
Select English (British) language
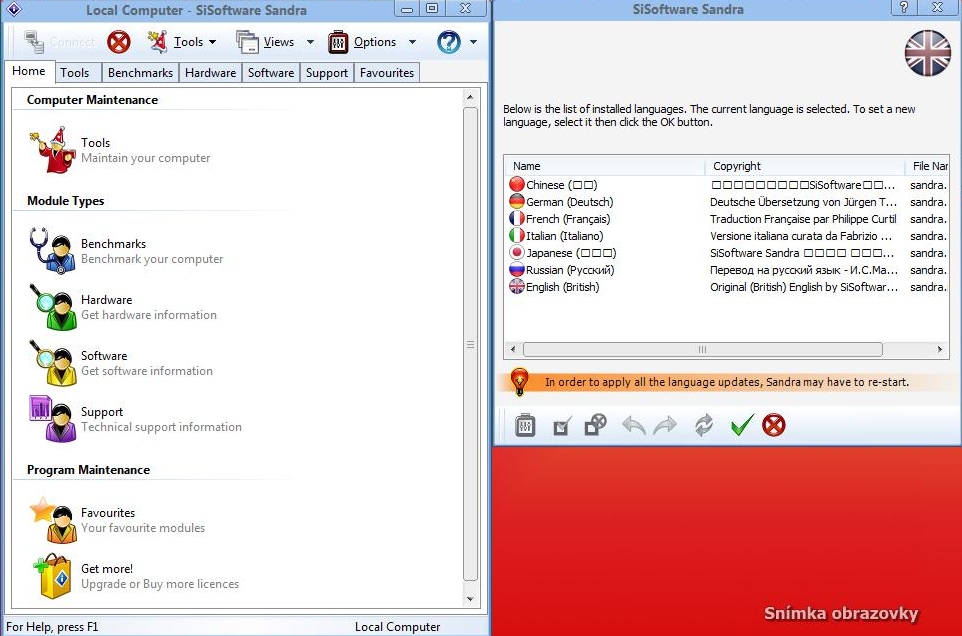coord(563,287)
